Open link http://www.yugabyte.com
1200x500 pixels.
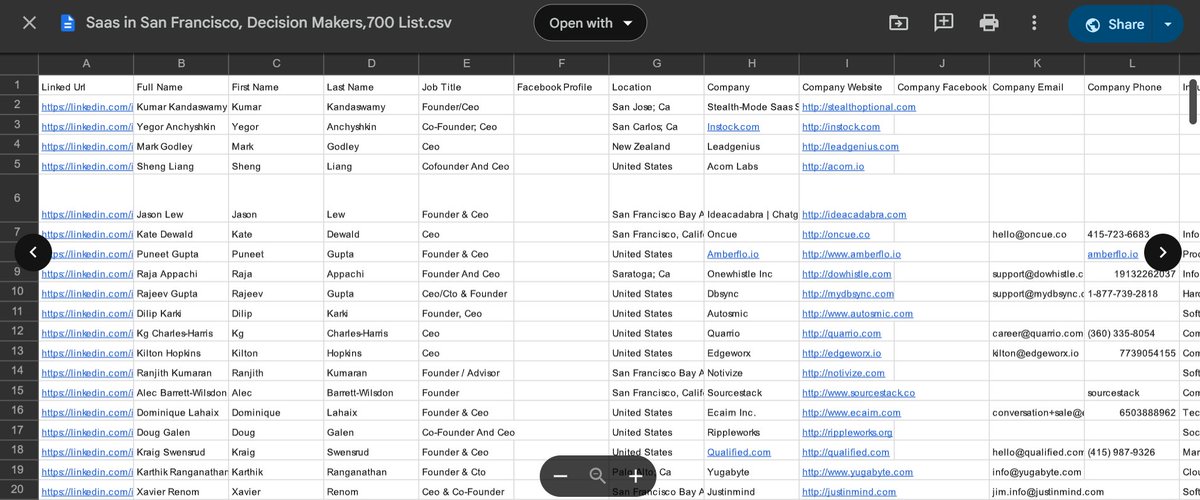(x=857, y=472)
